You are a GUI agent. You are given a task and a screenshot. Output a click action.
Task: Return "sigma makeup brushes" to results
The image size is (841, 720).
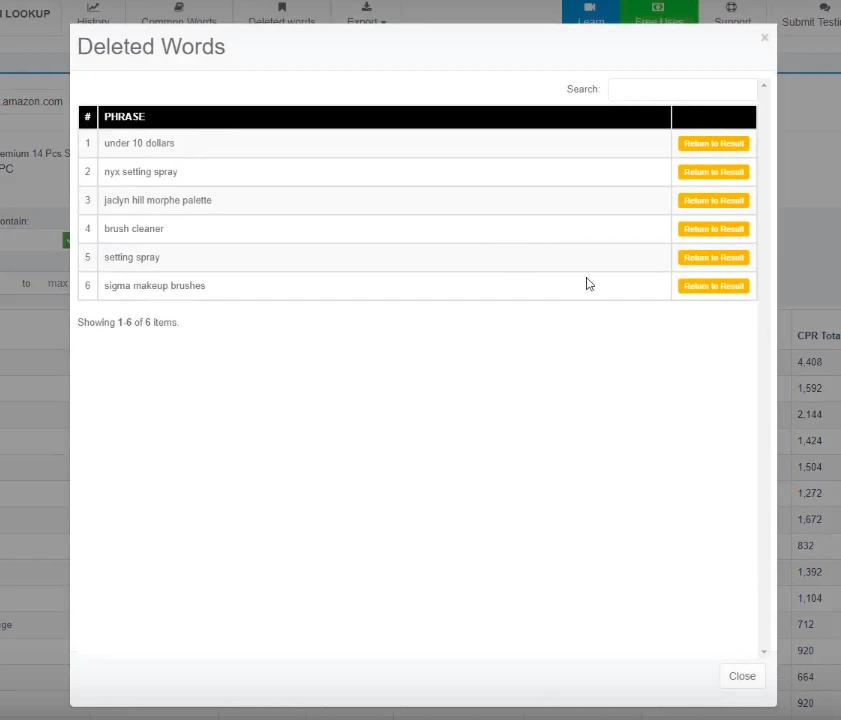click(713, 285)
